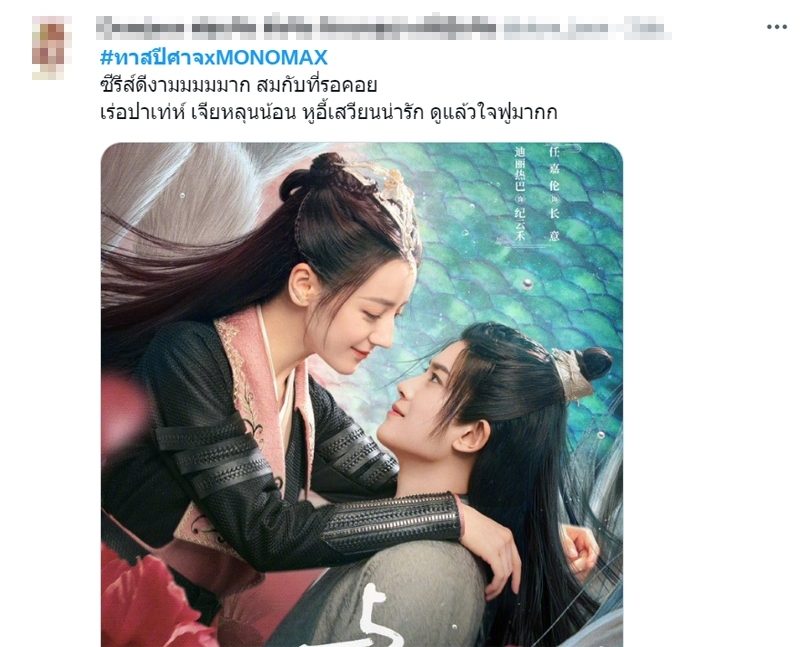The height and width of the screenshot is (647, 800).
Task: Click the woman's golden hair ornament
Action: click(x=392, y=204)
